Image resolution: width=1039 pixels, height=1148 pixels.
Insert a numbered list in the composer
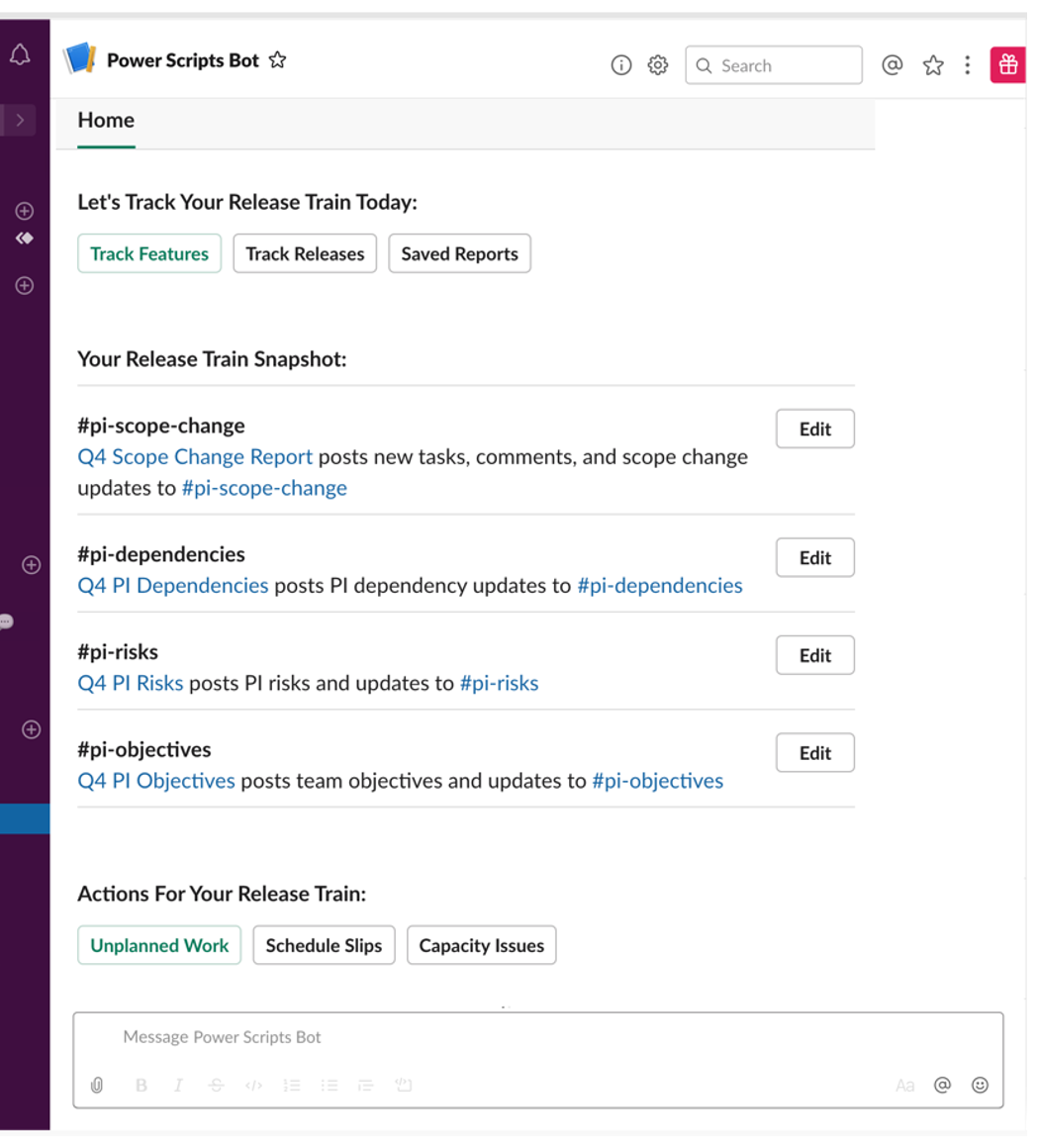coord(292,1085)
